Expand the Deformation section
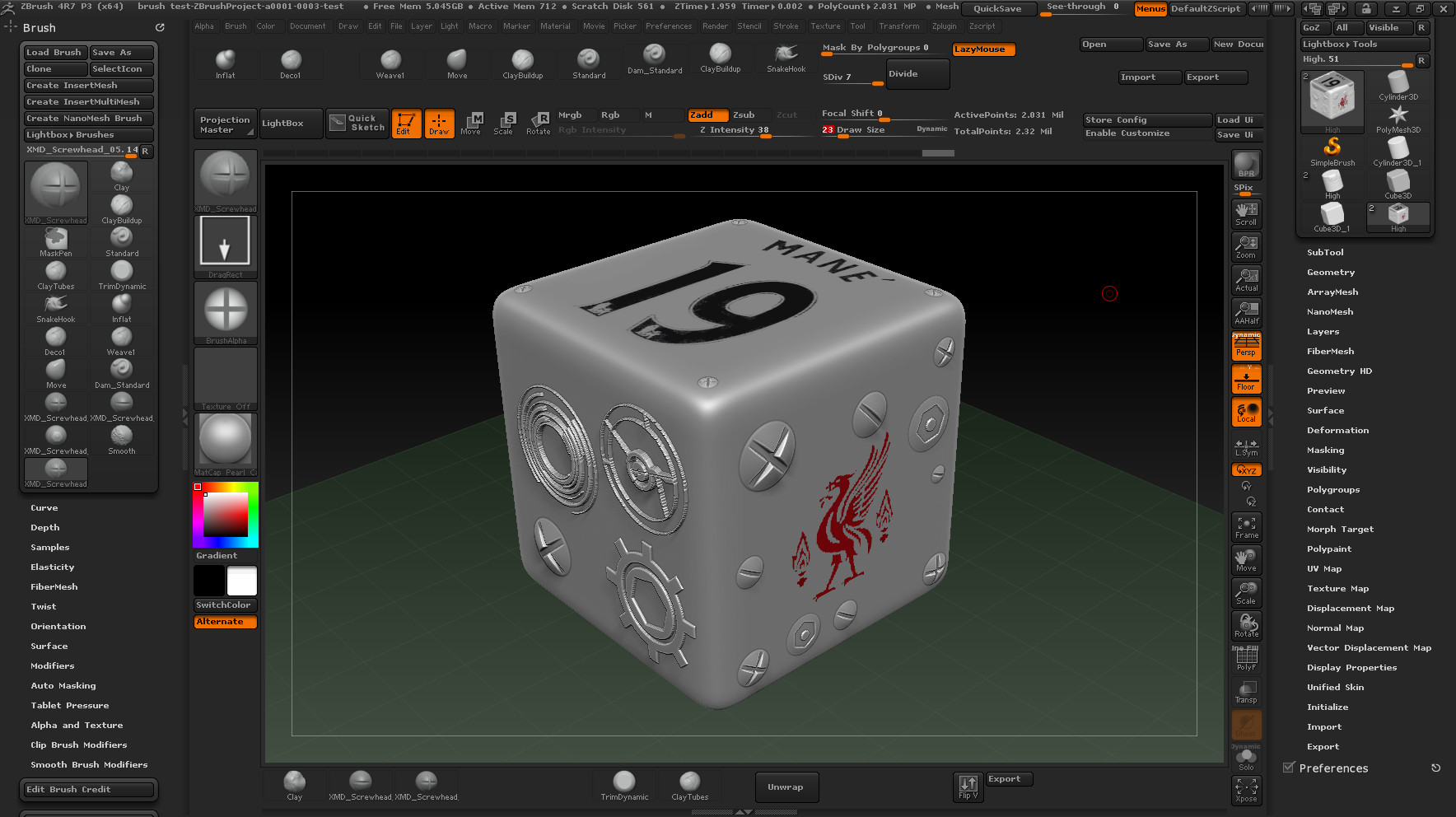The height and width of the screenshot is (817, 1456). click(x=1337, y=431)
